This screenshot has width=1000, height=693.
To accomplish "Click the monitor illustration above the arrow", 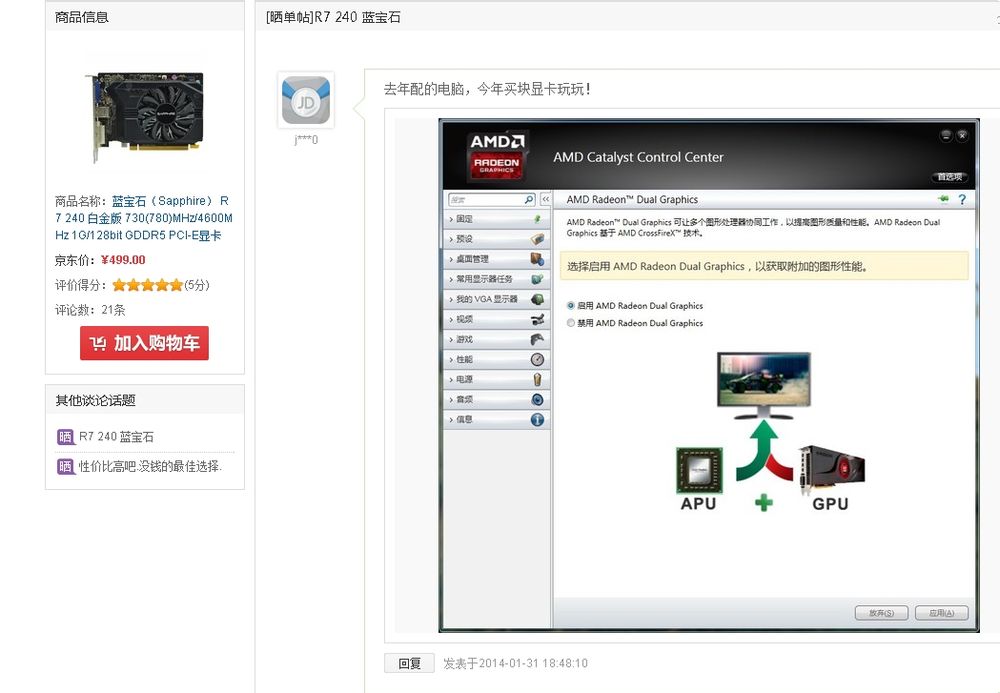I will tap(763, 385).
